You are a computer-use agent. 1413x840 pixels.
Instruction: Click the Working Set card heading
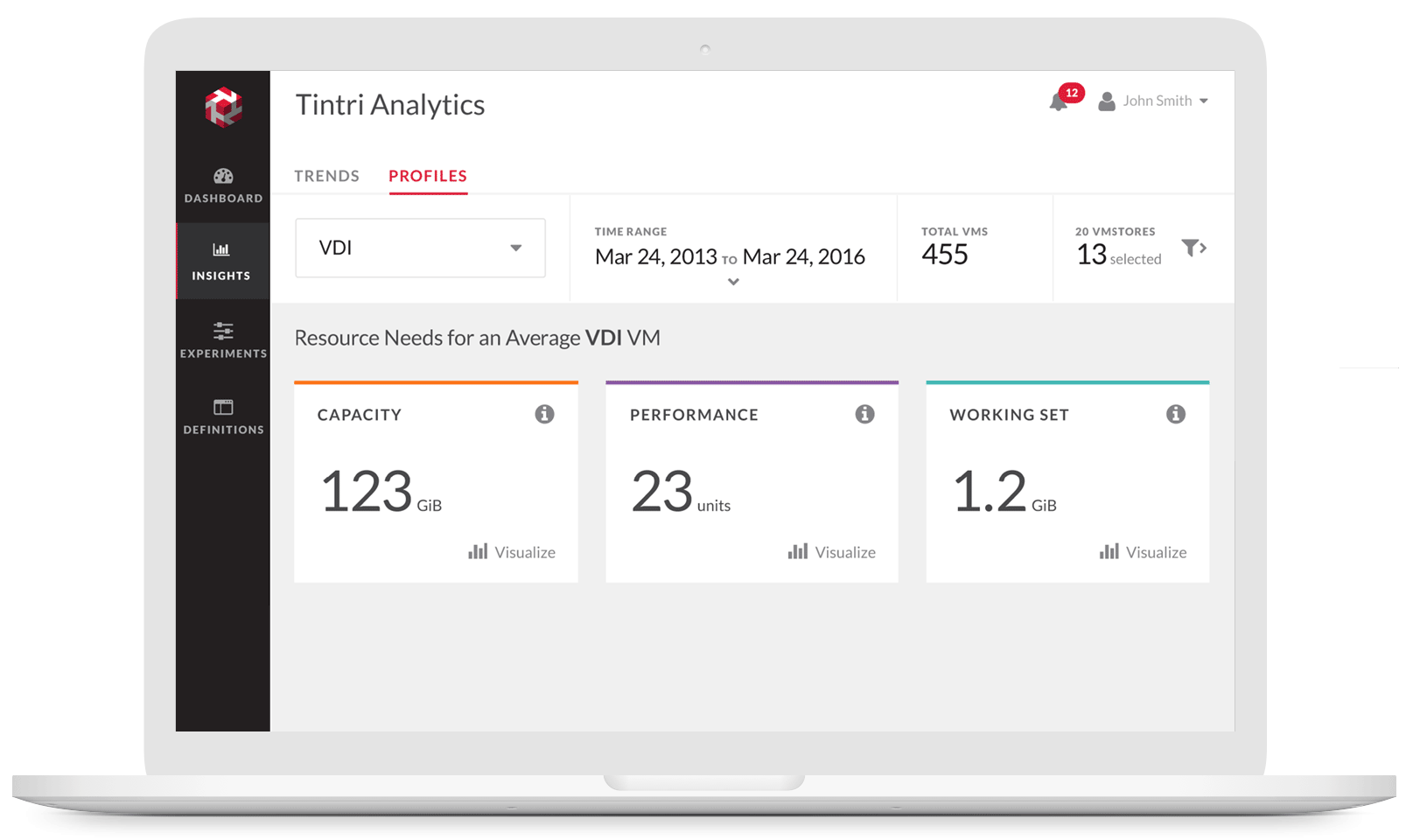[1010, 415]
